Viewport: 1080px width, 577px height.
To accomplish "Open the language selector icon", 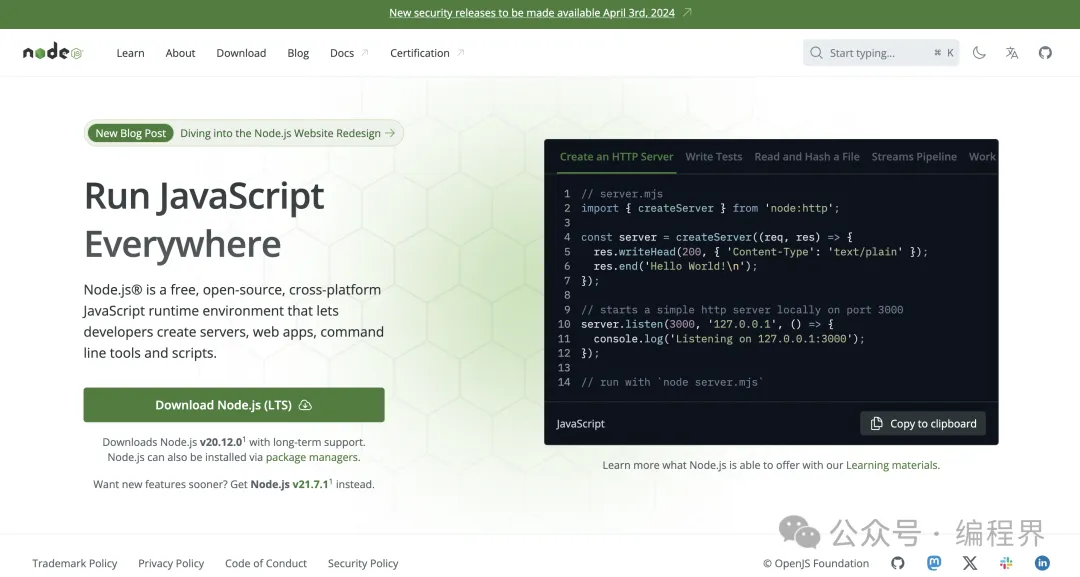I will click(1012, 53).
